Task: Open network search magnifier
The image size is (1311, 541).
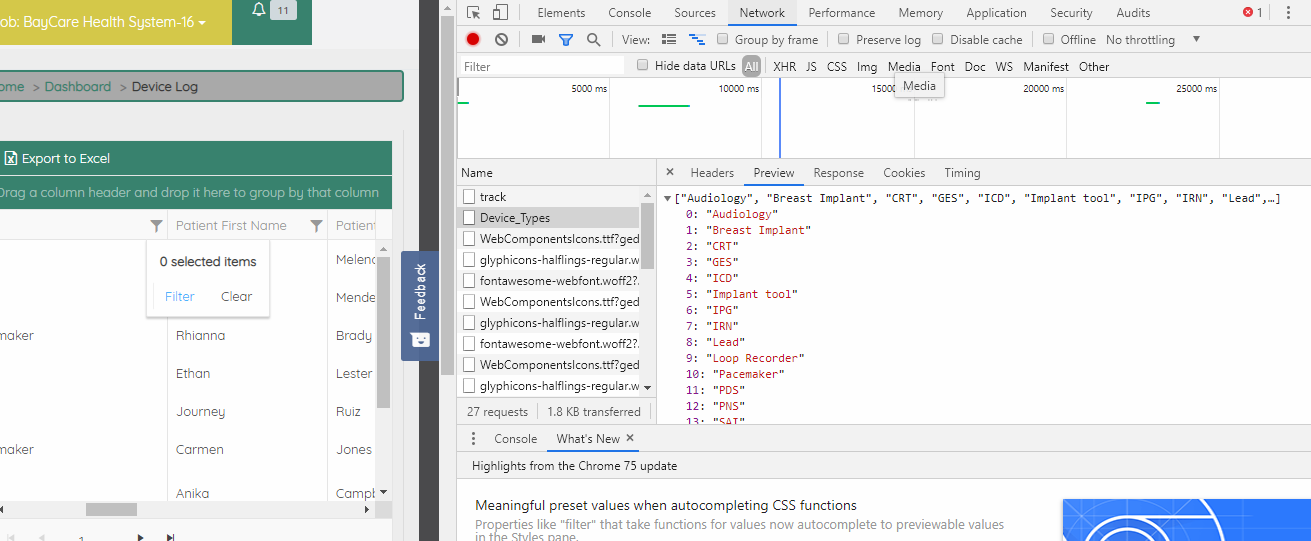Action: [x=594, y=39]
